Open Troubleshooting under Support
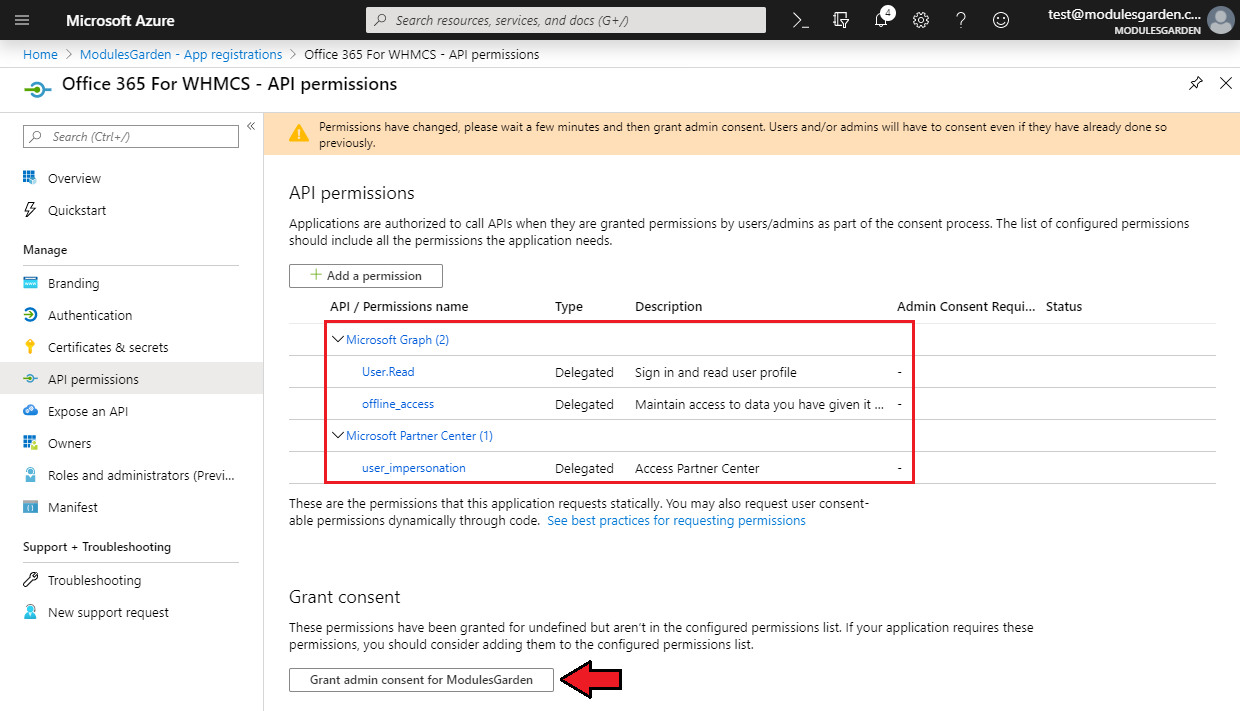Image resolution: width=1240 pixels, height=711 pixels. (x=95, y=580)
